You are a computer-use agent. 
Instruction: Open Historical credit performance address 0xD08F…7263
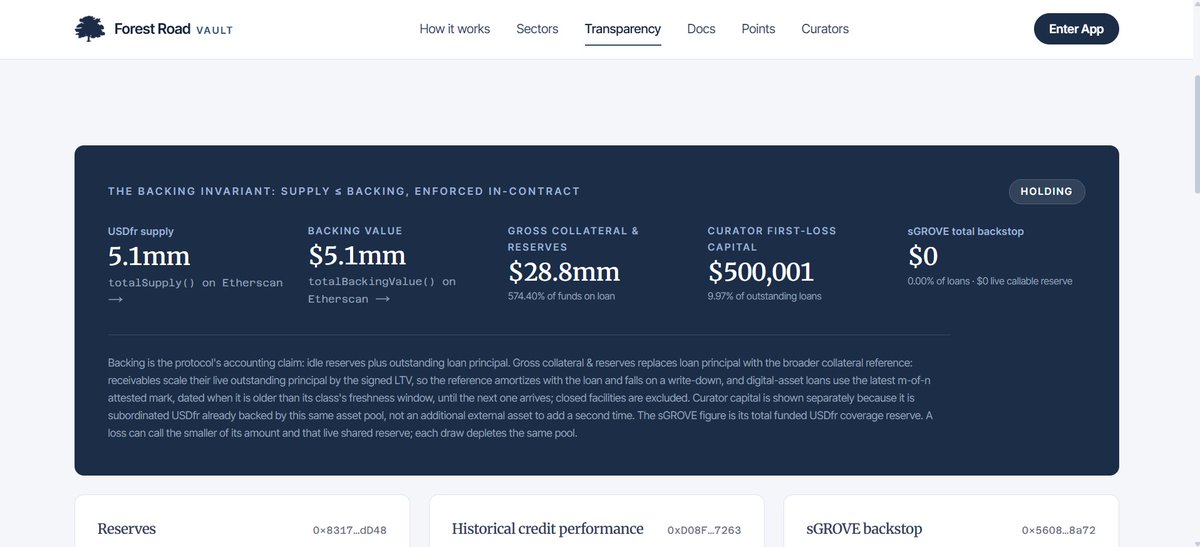click(704, 530)
